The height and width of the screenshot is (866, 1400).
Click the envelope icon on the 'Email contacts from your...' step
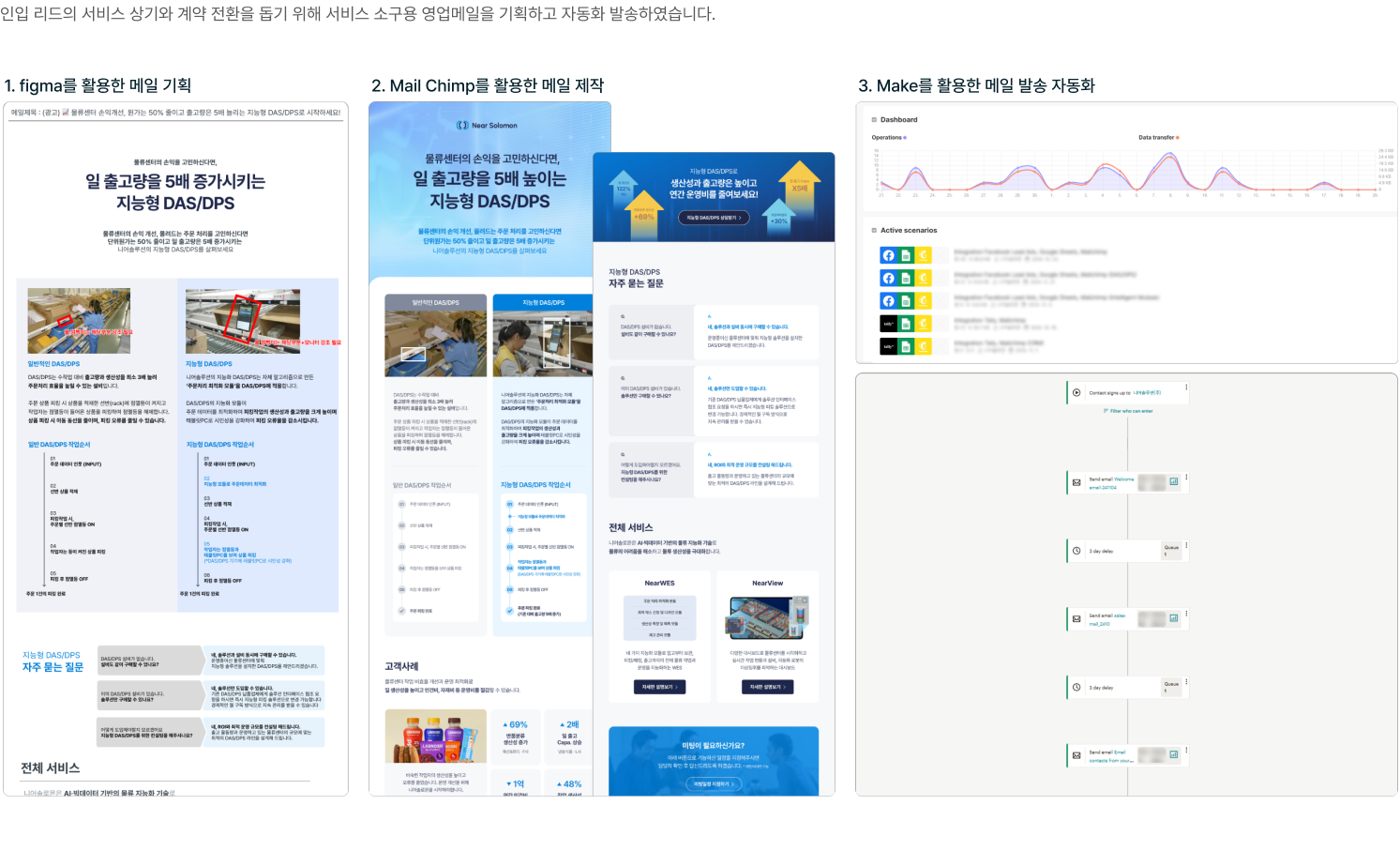[1076, 755]
